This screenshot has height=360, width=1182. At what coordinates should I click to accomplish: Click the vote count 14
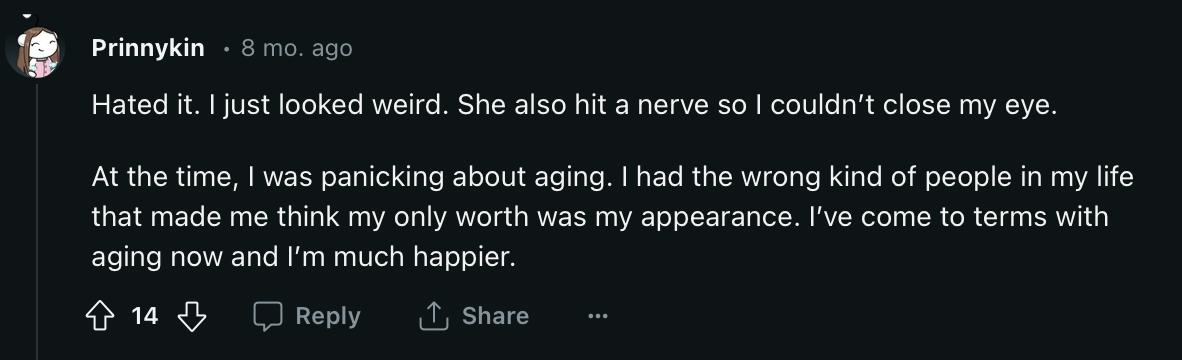tap(145, 316)
